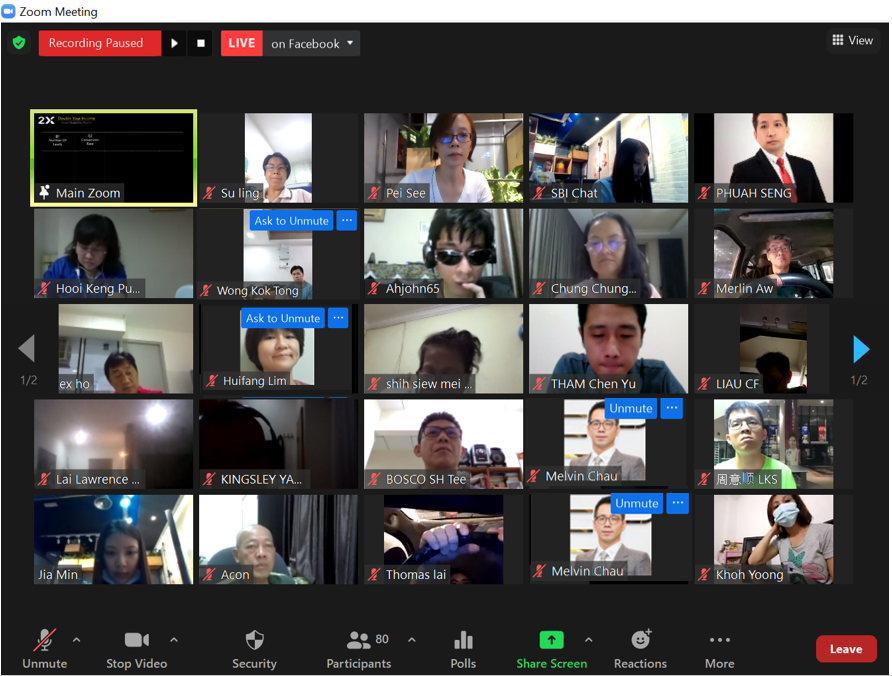Expand the Share Screen options caret
Screen dimensions: 892x676
[589, 640]
